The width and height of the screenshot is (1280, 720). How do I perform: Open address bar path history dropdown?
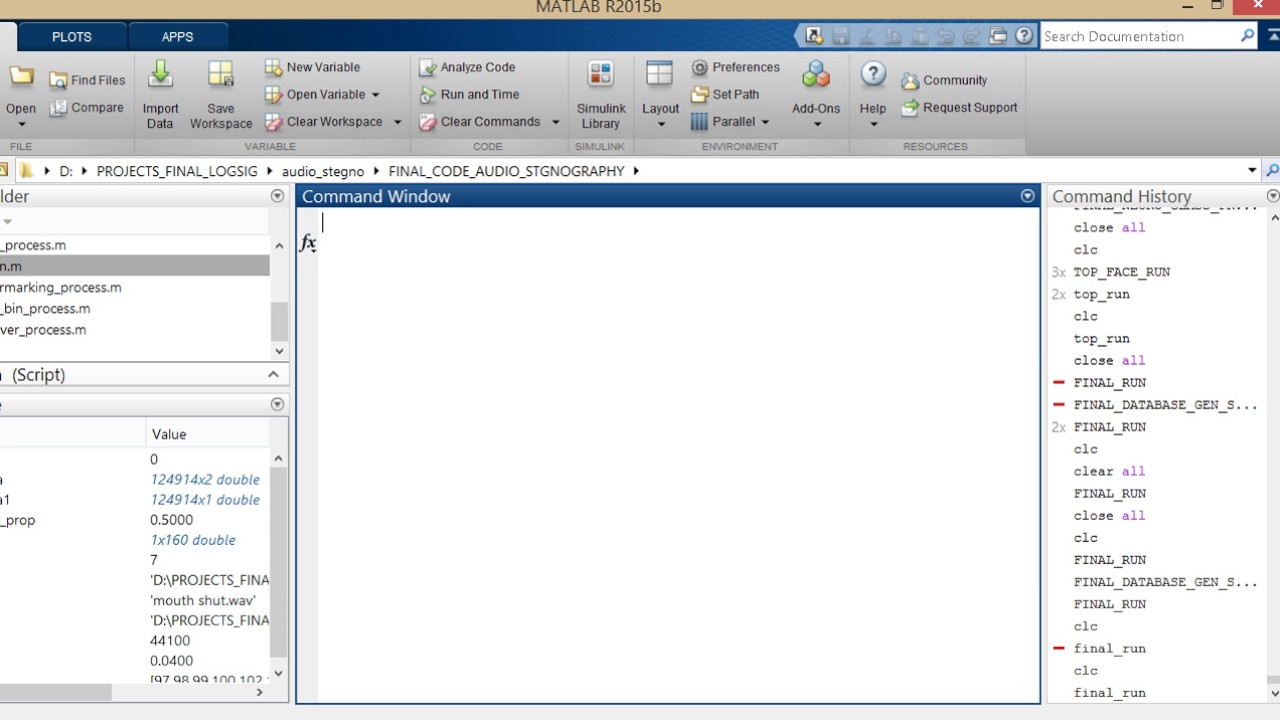pyautogui.click(x=1252, y=171)
